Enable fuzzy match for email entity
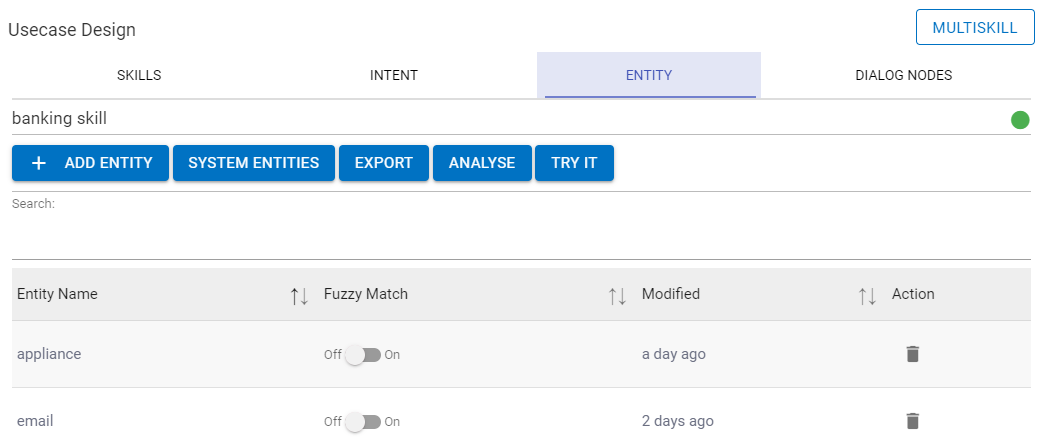Image resolution: width=1050 pixels, height=437 pixels. (x=362, y=422)
